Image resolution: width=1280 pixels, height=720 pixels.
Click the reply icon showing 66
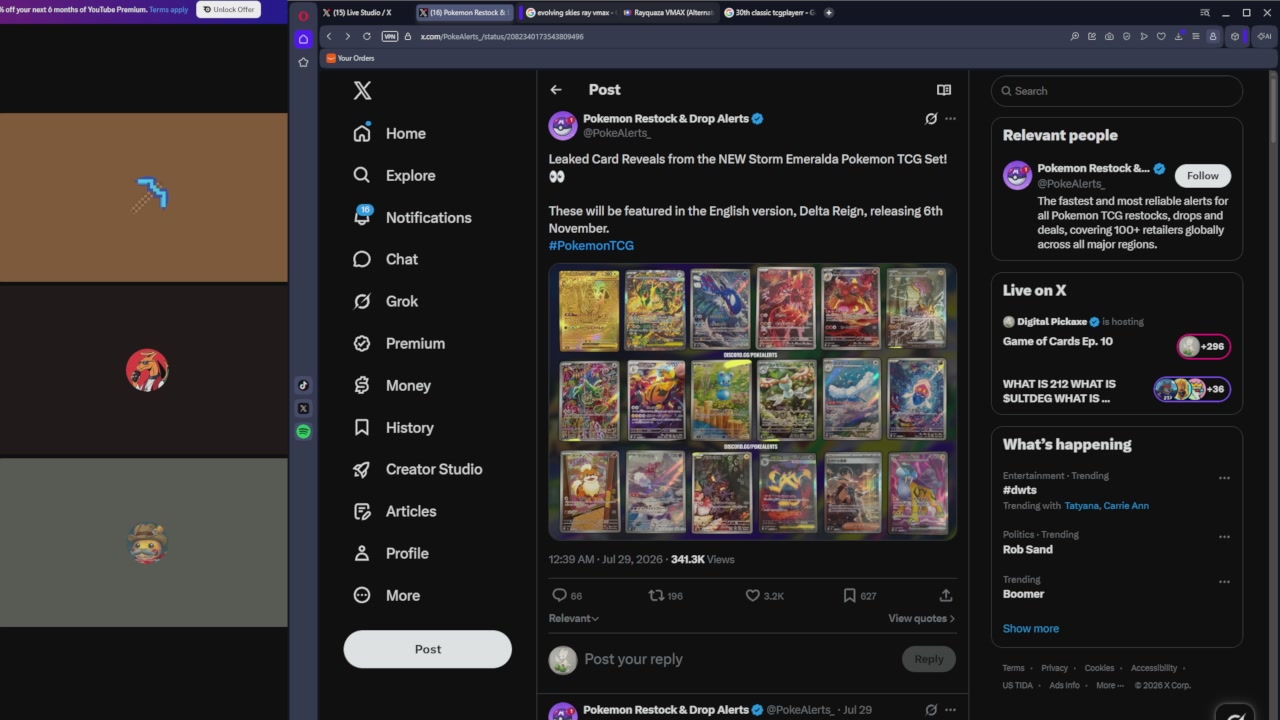point(567,595)
